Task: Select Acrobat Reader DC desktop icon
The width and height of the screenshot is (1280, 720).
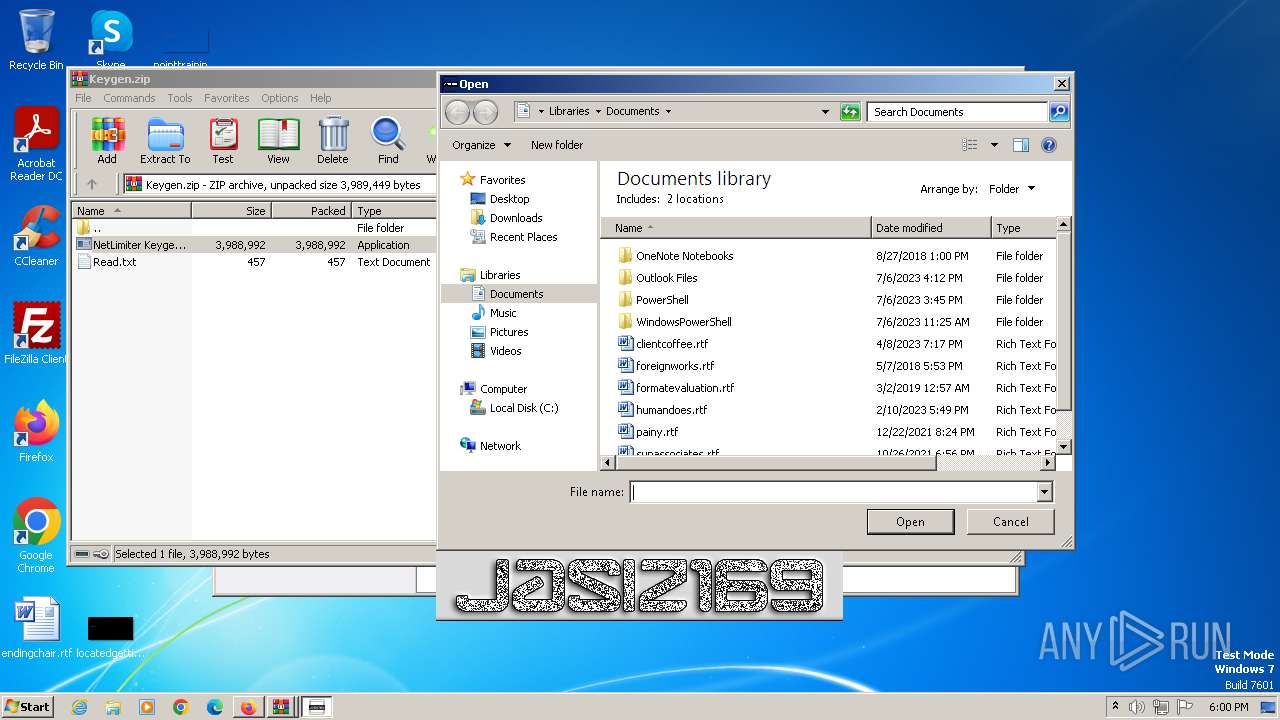Action: 36,144
